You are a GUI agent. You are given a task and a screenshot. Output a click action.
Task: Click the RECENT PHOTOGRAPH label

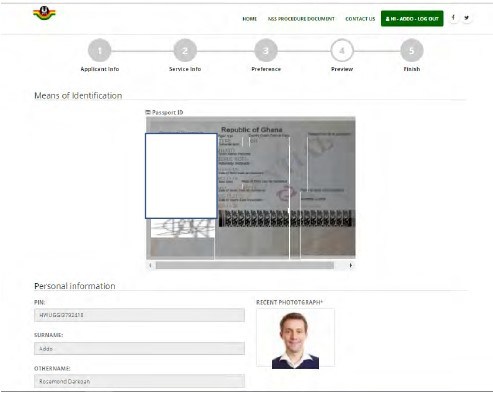pyautogui.click(x=289, y=302)
